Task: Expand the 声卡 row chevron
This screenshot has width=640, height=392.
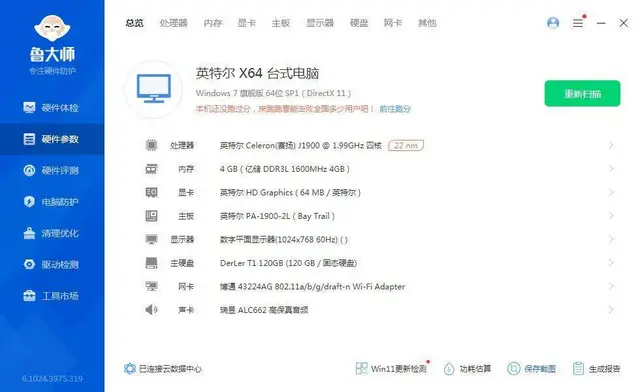Action: coord(611,310)
